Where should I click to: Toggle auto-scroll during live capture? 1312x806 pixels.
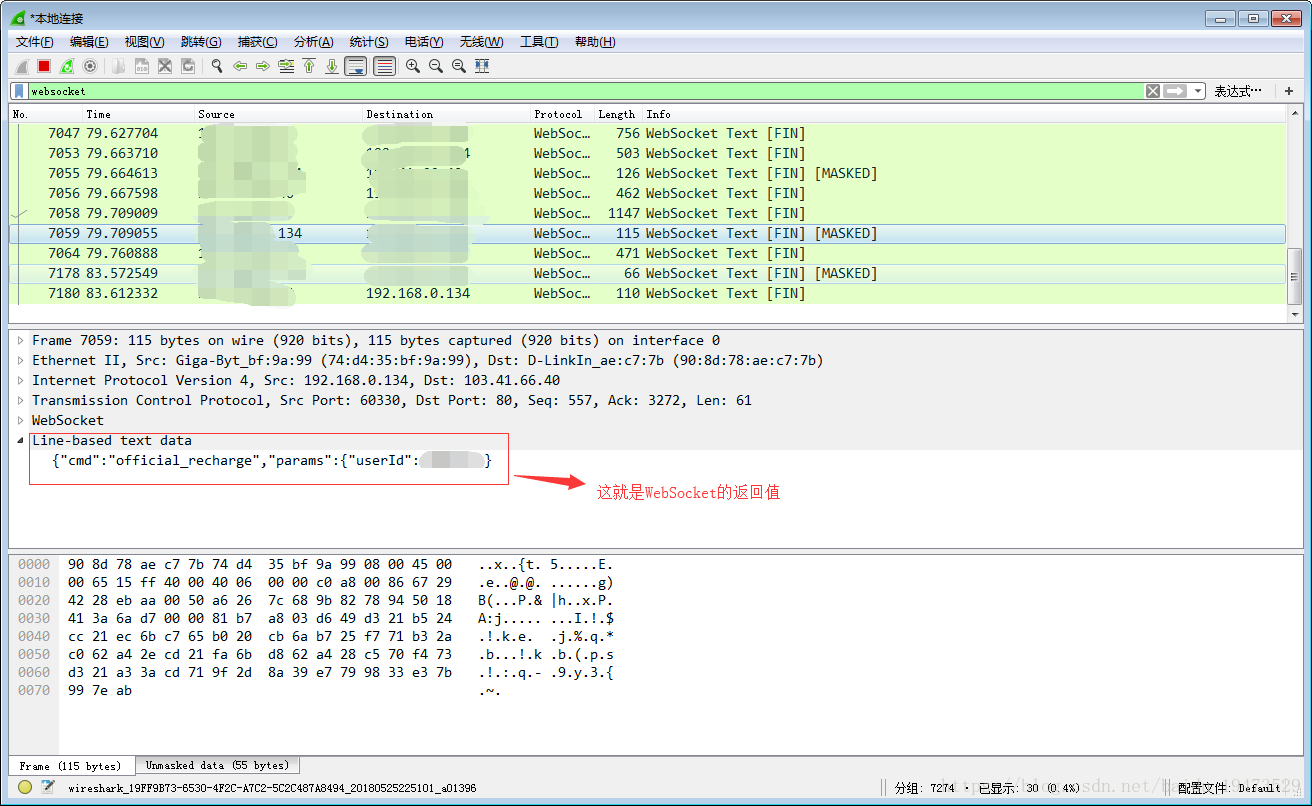(x=355, y=66)
